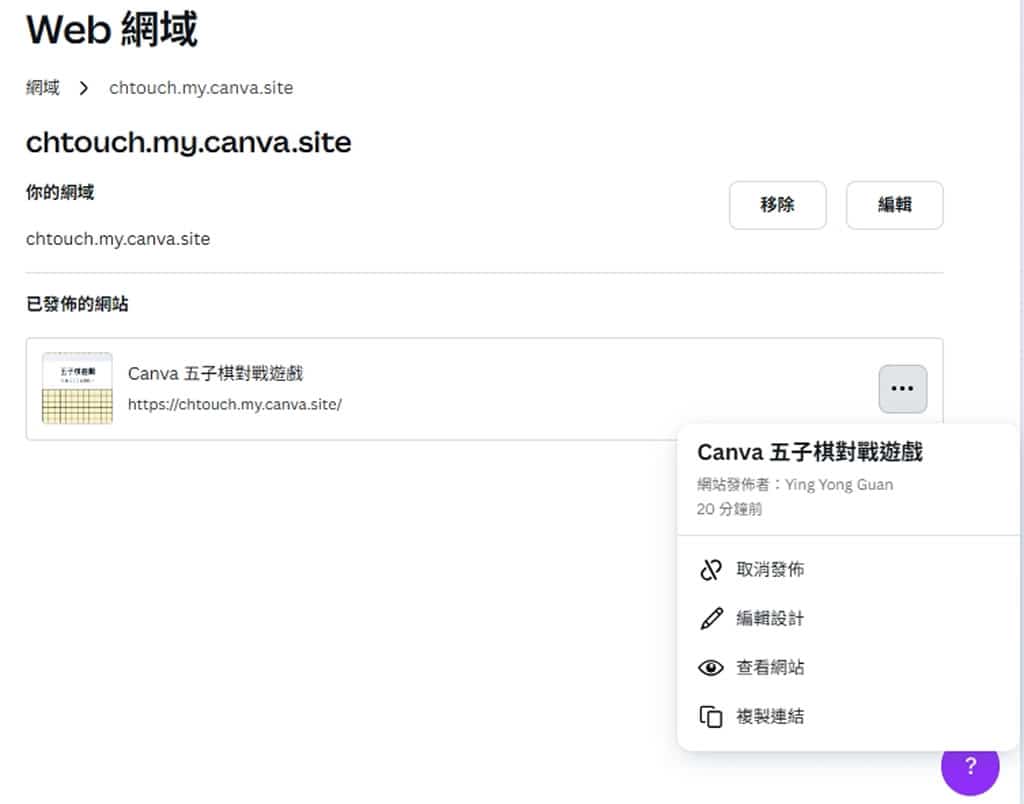1024x804 pixels.
Task: Select 複製連結 from the menu
Action: pyautogui.click(x=848, y=716)
